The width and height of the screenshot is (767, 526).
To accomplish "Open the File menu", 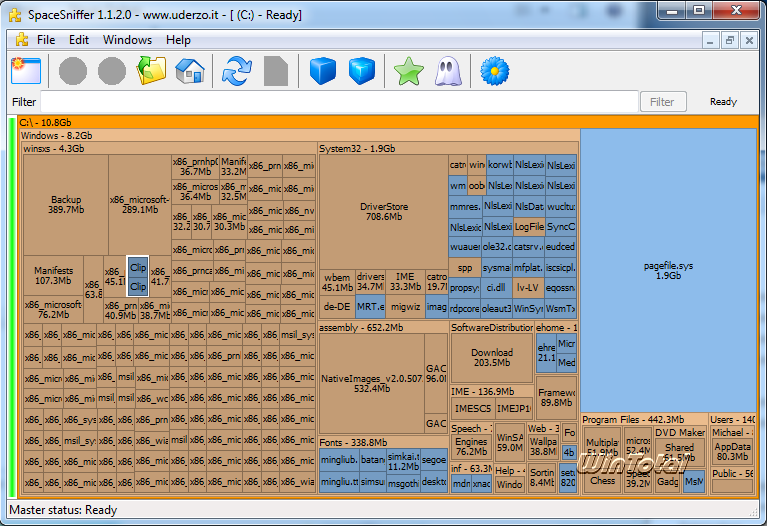I will click(46, 40).
